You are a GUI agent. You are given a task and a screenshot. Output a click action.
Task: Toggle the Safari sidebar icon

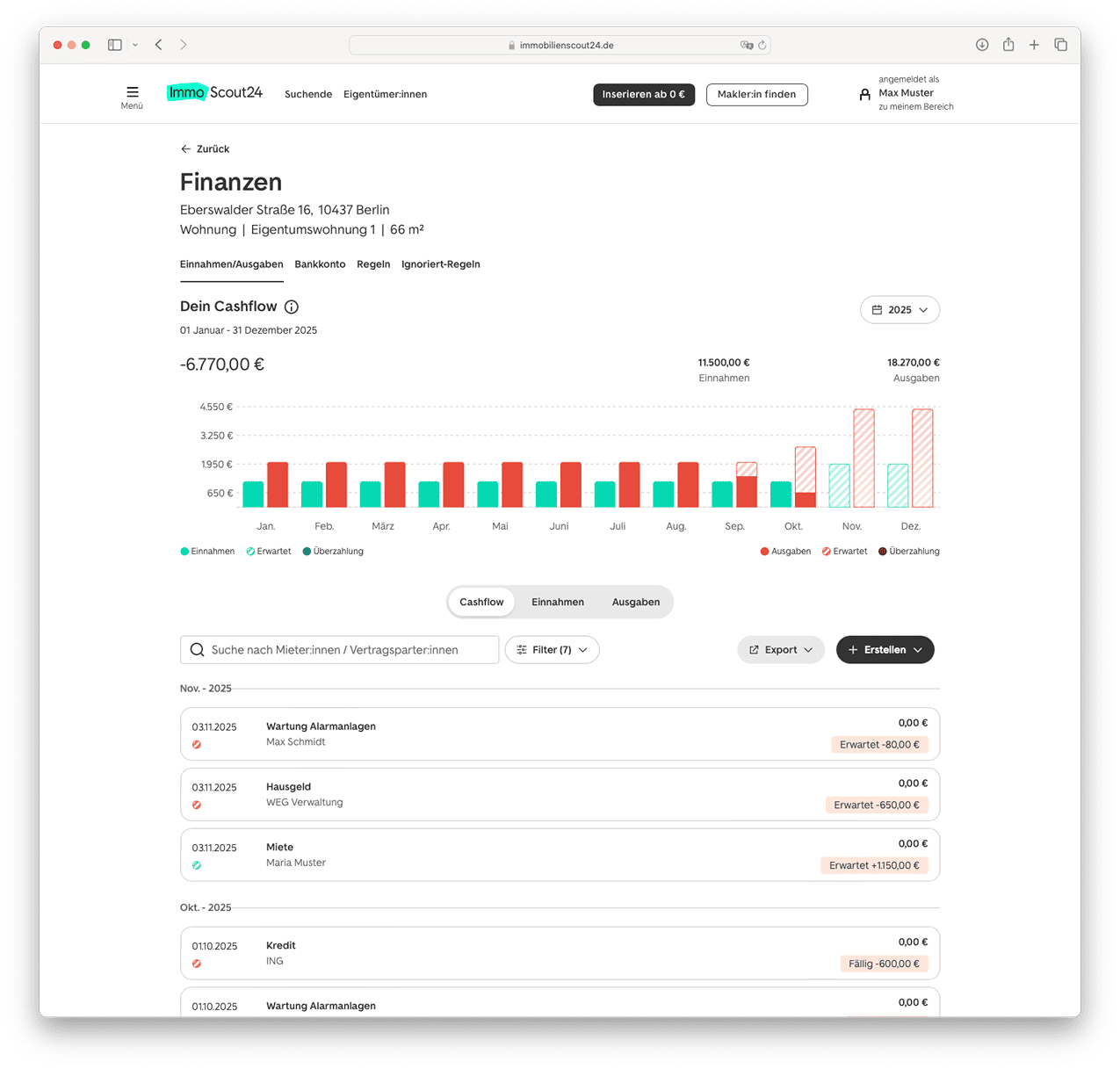coord(115,45)
